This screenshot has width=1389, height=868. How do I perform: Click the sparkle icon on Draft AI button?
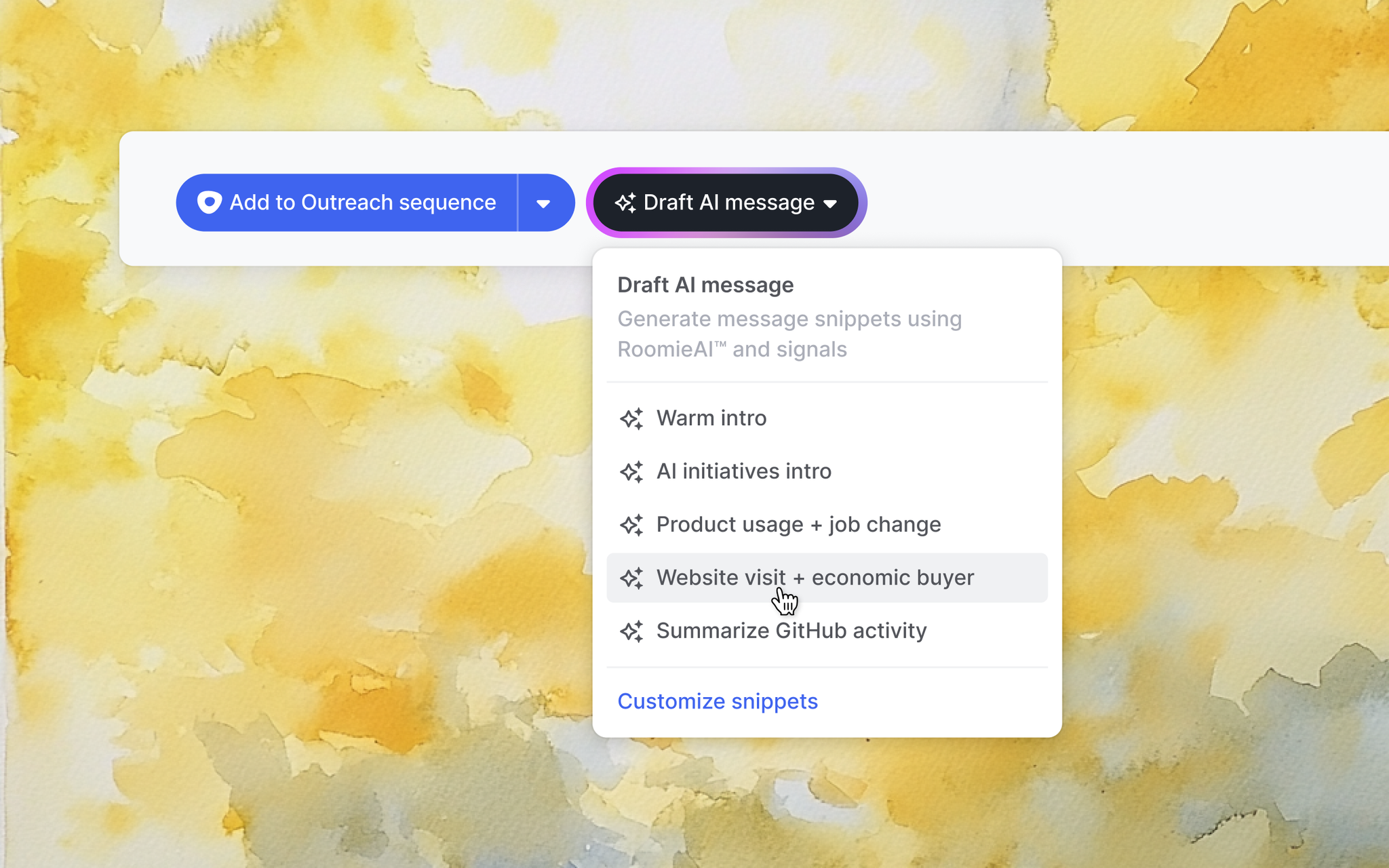(x=625, y=203)
